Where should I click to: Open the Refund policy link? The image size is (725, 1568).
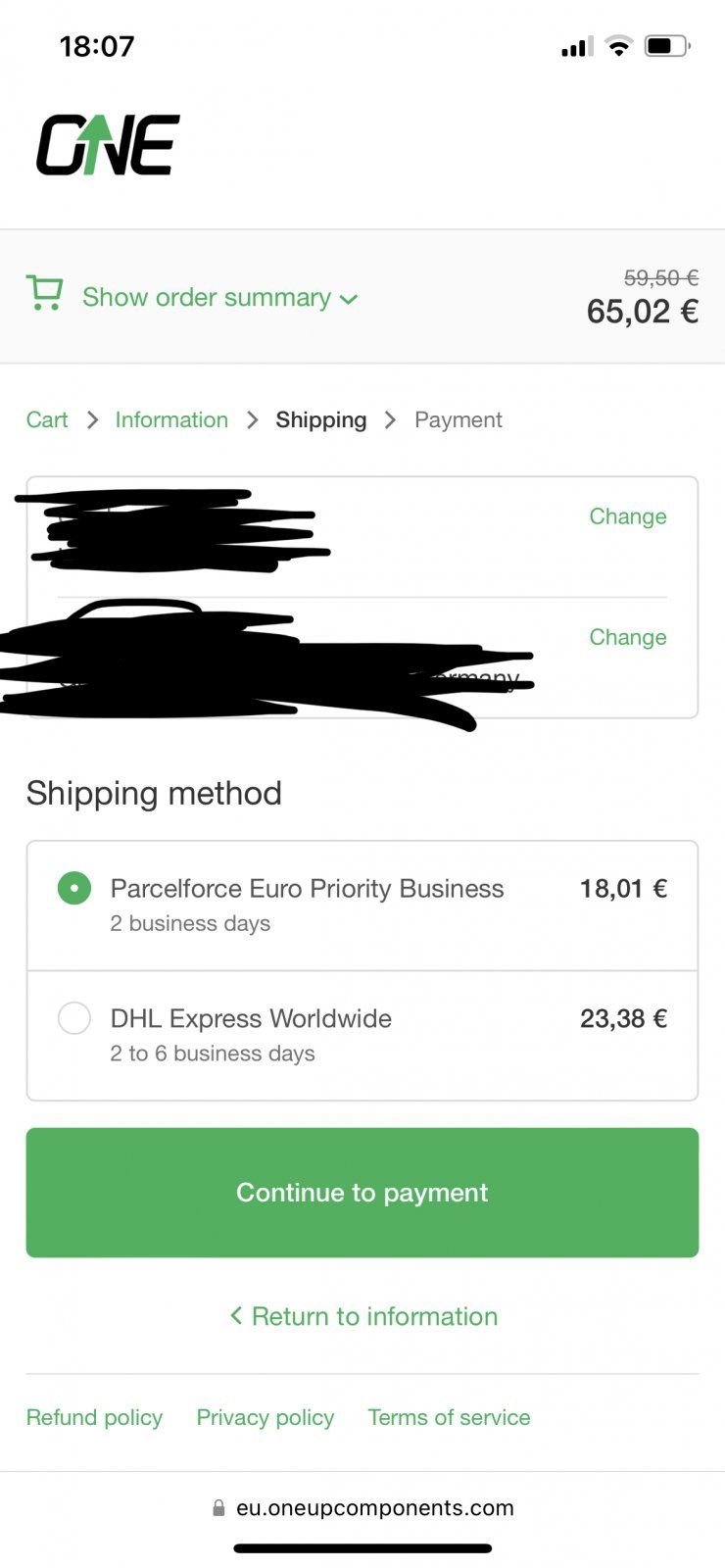(94, 1417)
